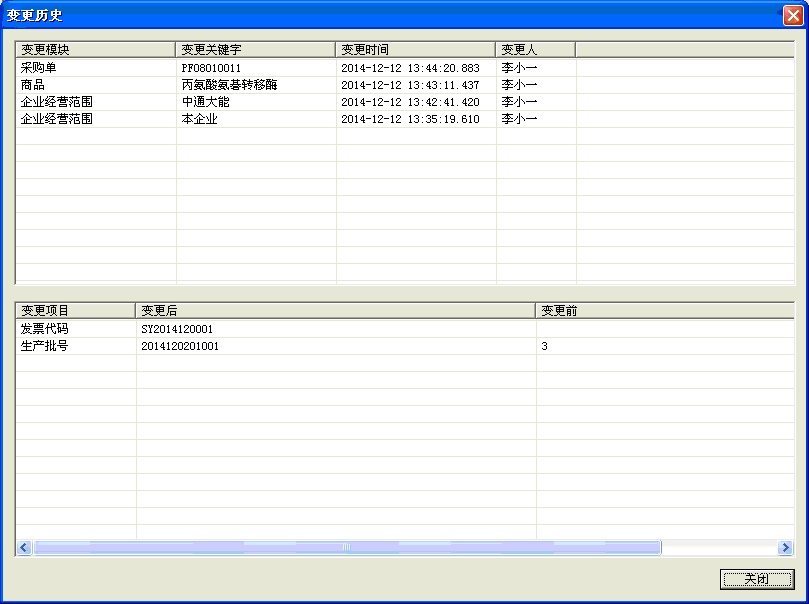
Task: Close the 变更历史 dialog window
Action: coord(793,15)
